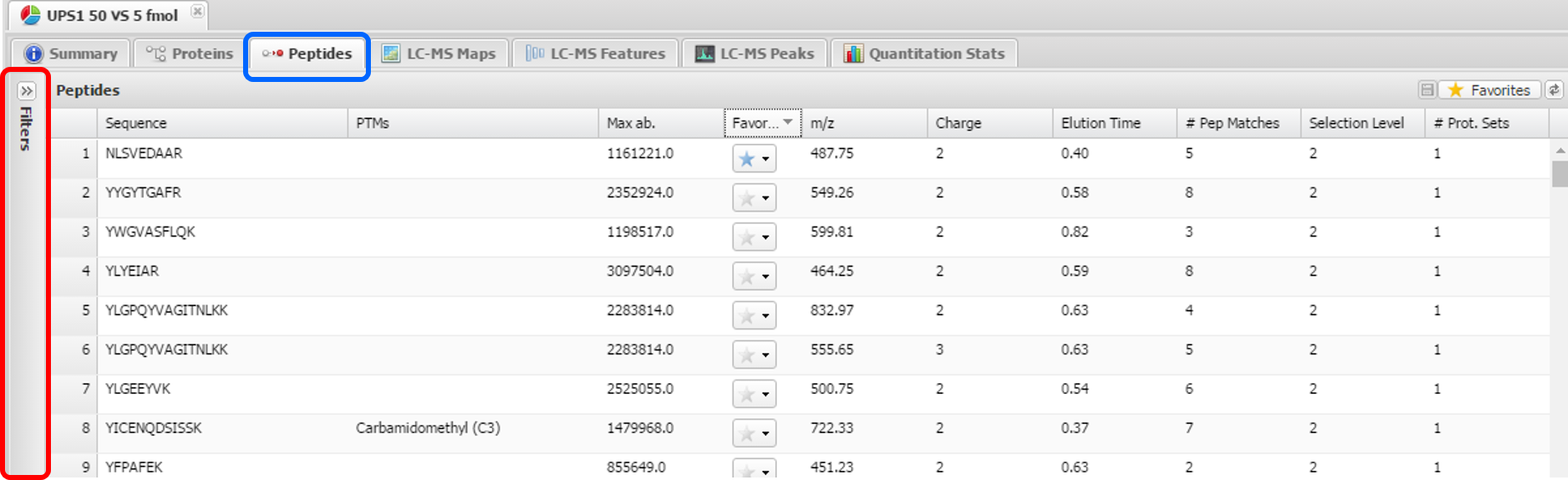
Task: Open the Favor... column header dropdown
Action: click(788, 122)
